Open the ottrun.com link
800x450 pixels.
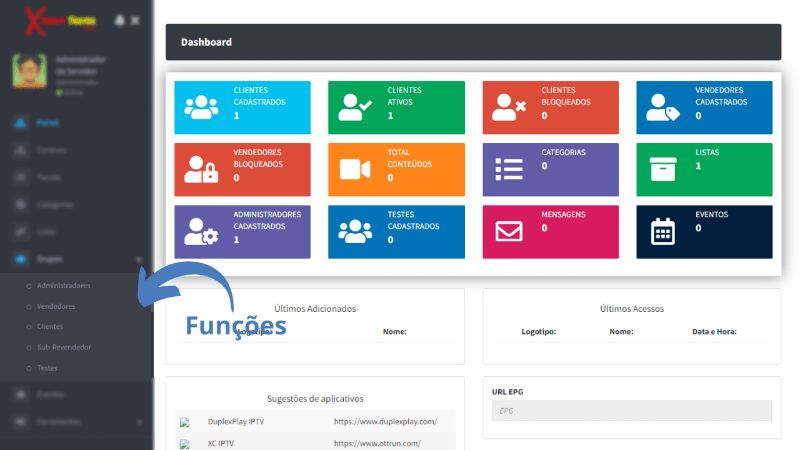coord(377,443)
